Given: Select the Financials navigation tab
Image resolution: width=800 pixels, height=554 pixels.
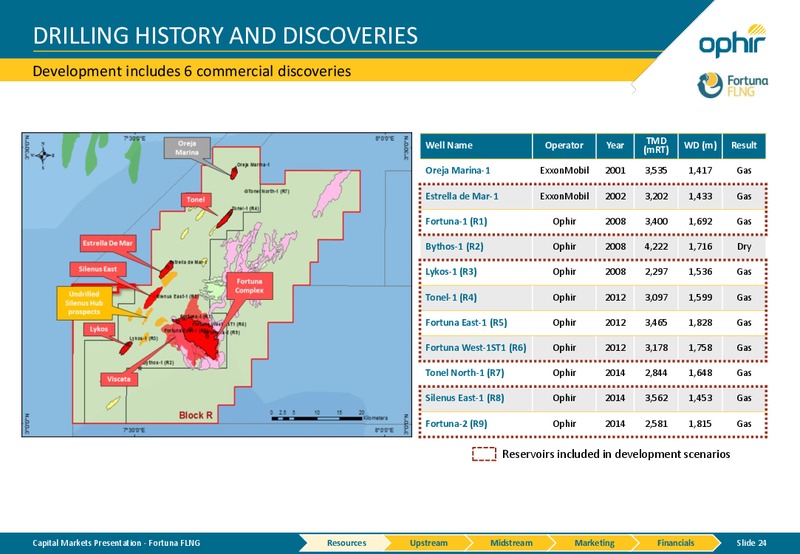Looking at the screenshot, I should [676, 543].
